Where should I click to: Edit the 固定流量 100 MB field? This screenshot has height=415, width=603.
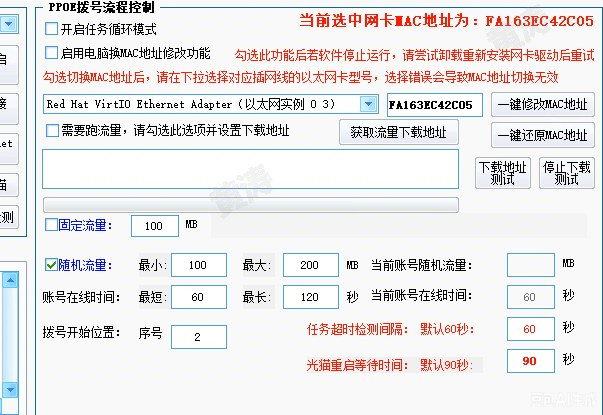click(155, 226)
